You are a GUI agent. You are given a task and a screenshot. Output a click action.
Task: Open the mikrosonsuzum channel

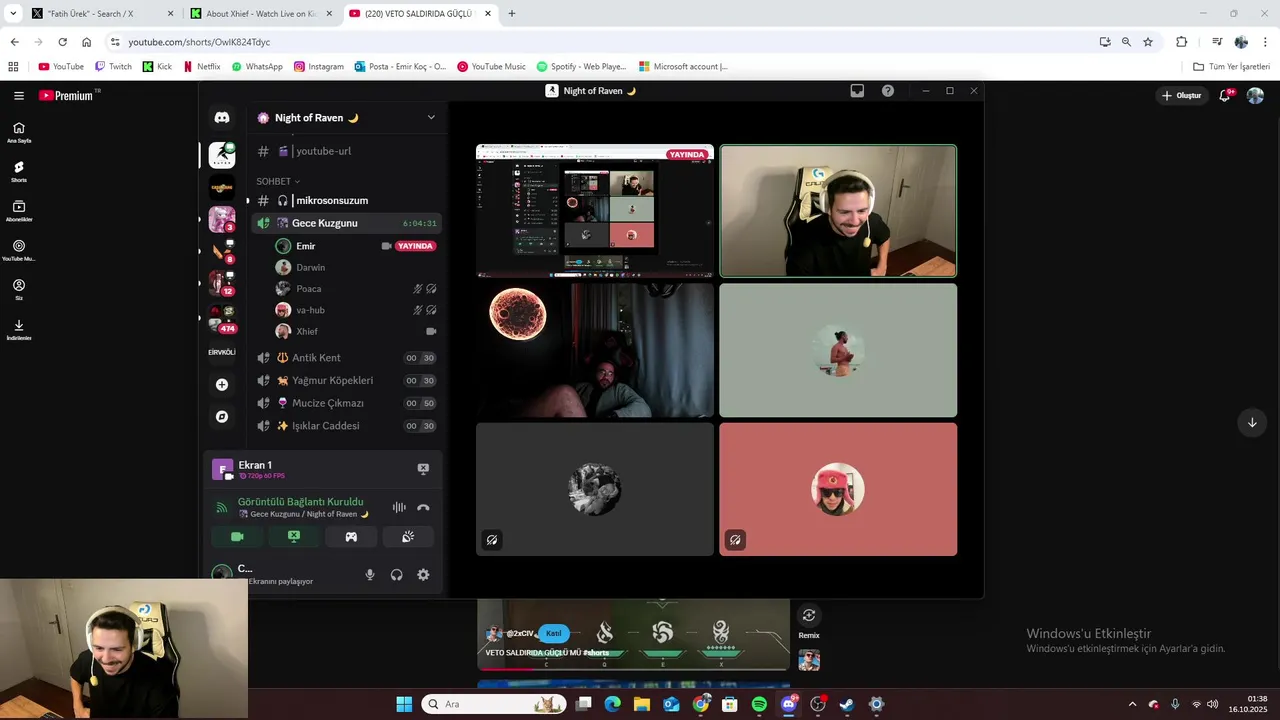pyautogui.click(x=346, y=200)
